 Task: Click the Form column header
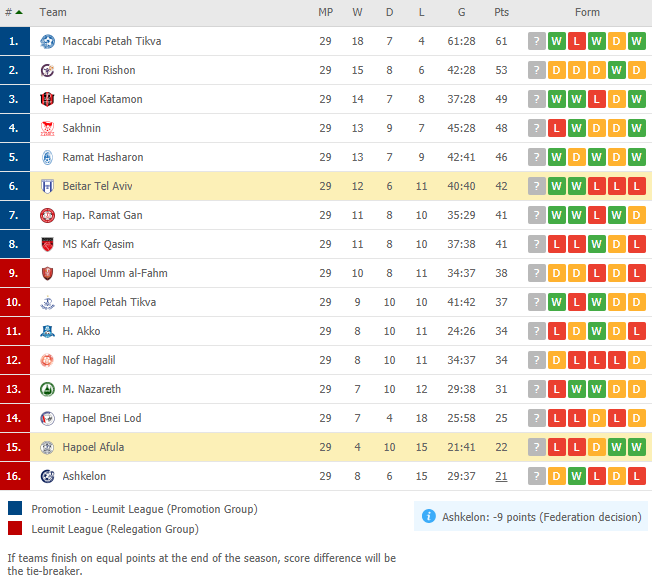(587, 12)
